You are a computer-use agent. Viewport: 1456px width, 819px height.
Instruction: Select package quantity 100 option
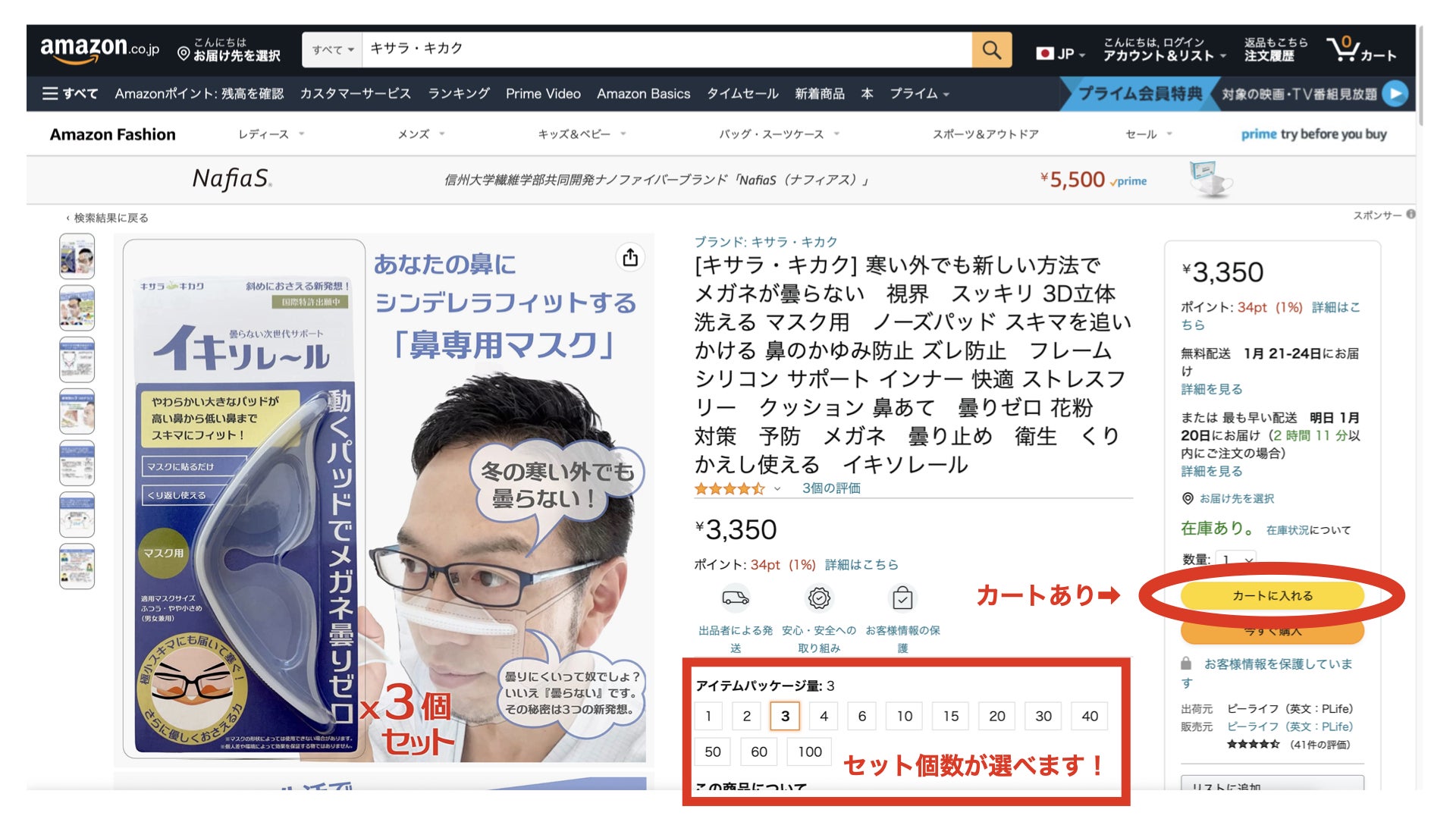click(x=809, y=752)
